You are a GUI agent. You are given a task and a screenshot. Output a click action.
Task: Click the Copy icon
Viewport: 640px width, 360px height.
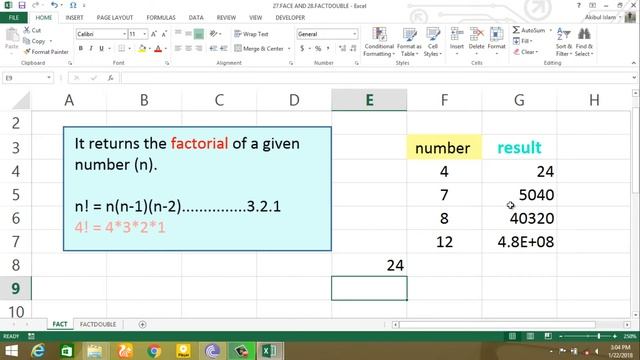[27, 41]
